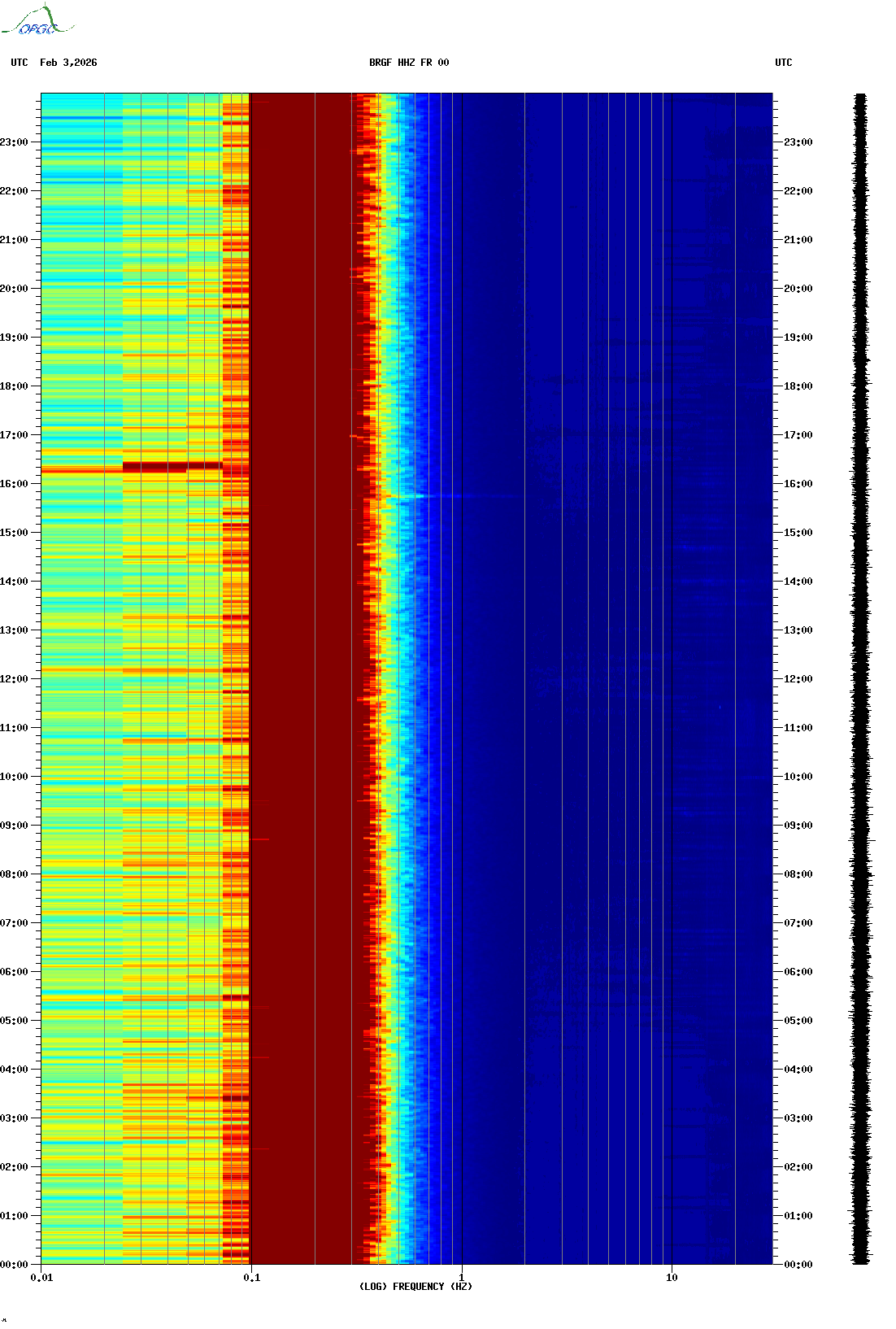Click the 20:00 label on right time axis
Viewport: 896px width, 1329px height.
[x=798, y=289]
